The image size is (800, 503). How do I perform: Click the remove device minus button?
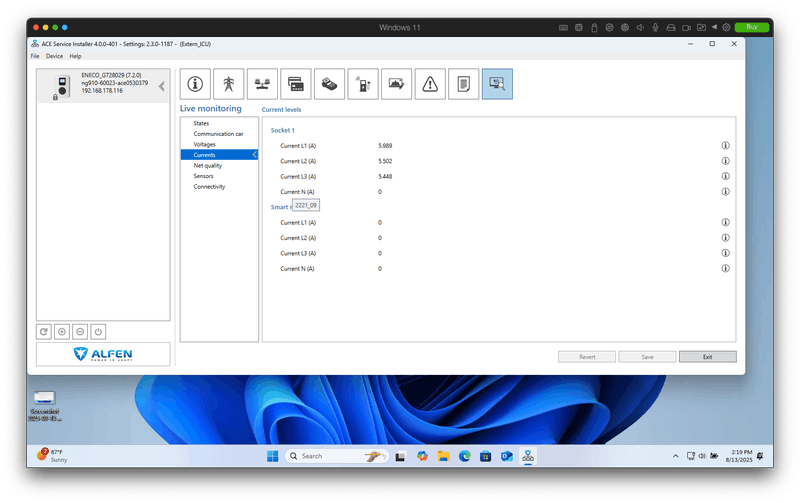[x=80, y=332]
